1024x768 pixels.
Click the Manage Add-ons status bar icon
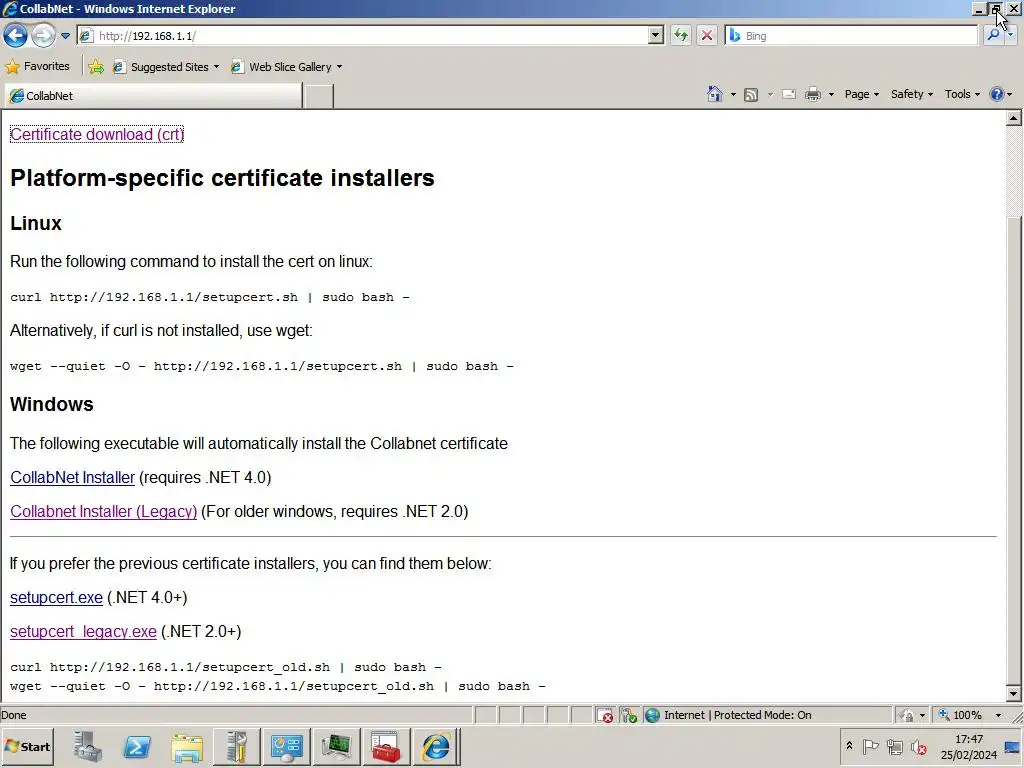tap(629, 716)
